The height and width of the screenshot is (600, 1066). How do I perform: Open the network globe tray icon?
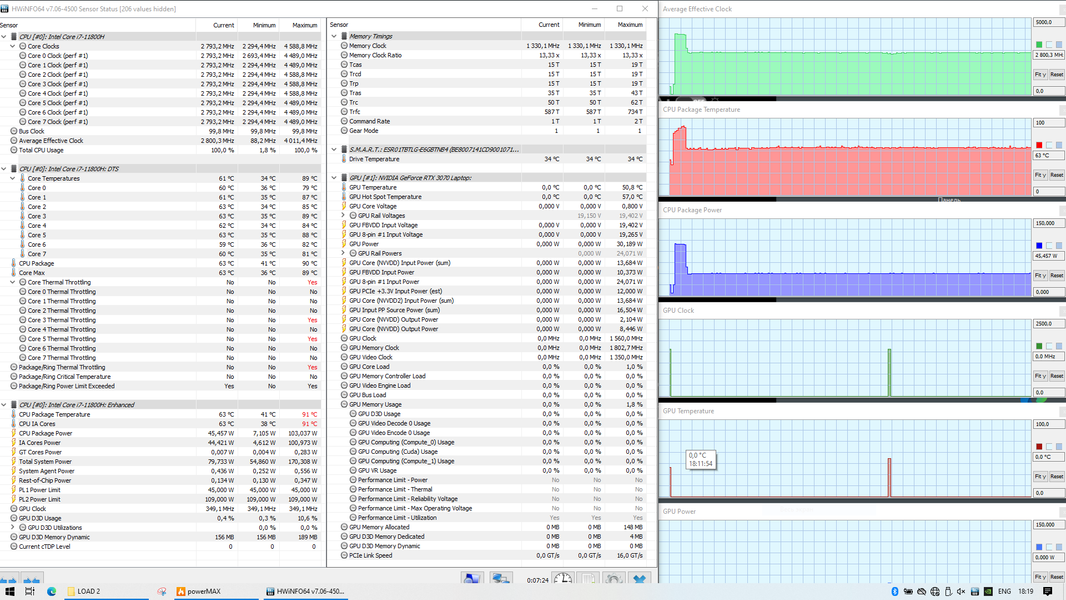pos(935,591)
